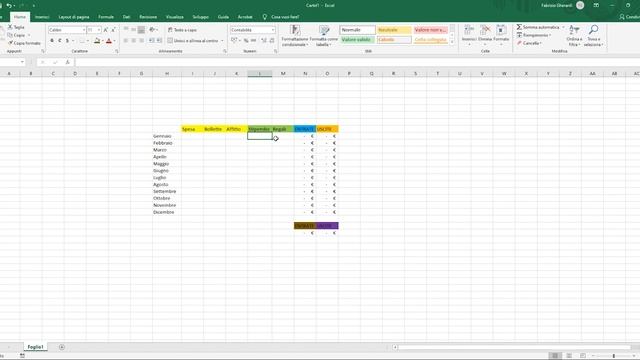Select the Foglio1 sheet tab

coord(36,347)
